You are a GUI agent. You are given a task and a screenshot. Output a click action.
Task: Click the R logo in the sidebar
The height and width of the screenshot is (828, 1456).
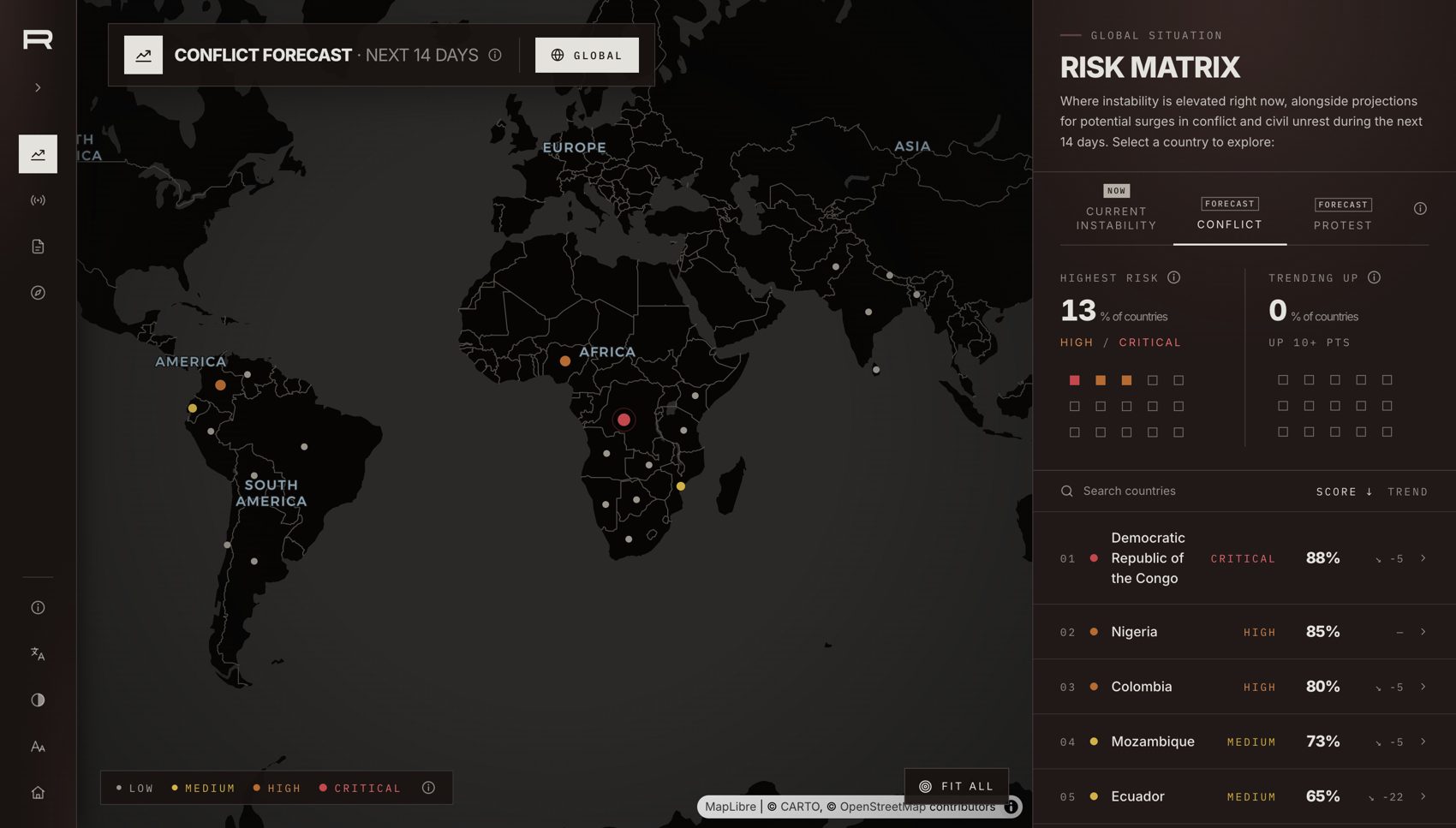(38, 39)
